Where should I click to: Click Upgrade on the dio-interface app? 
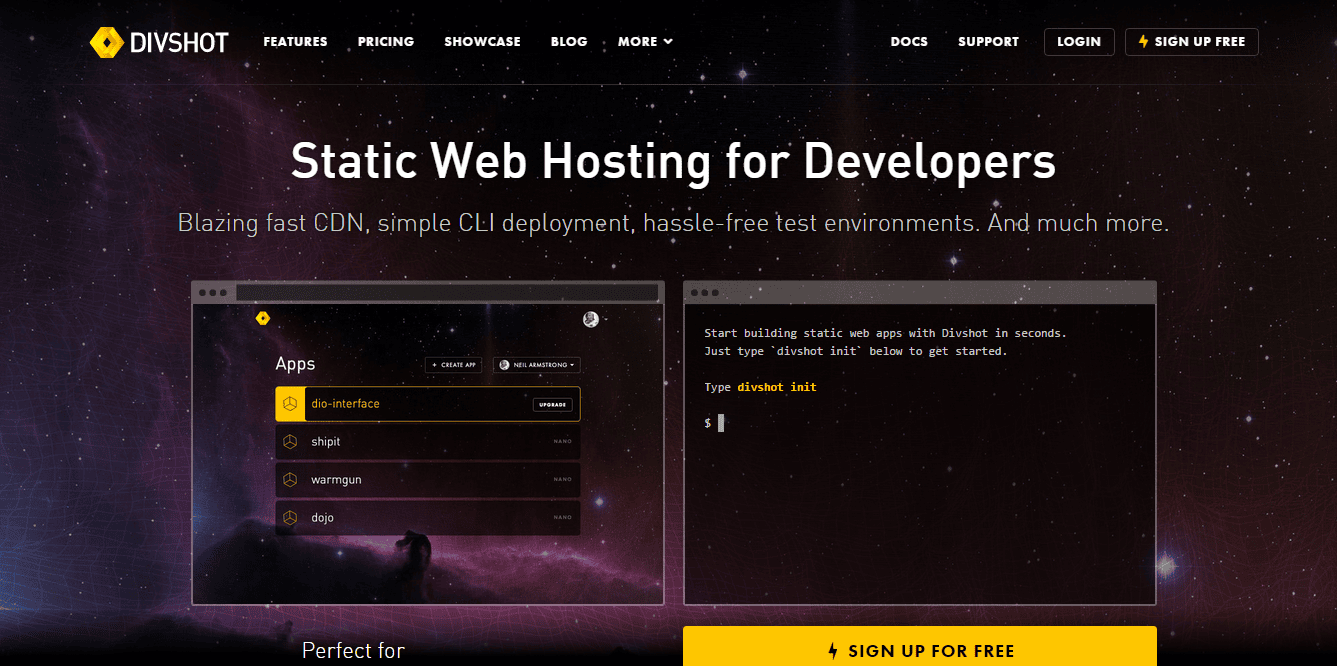coord(552,404)
